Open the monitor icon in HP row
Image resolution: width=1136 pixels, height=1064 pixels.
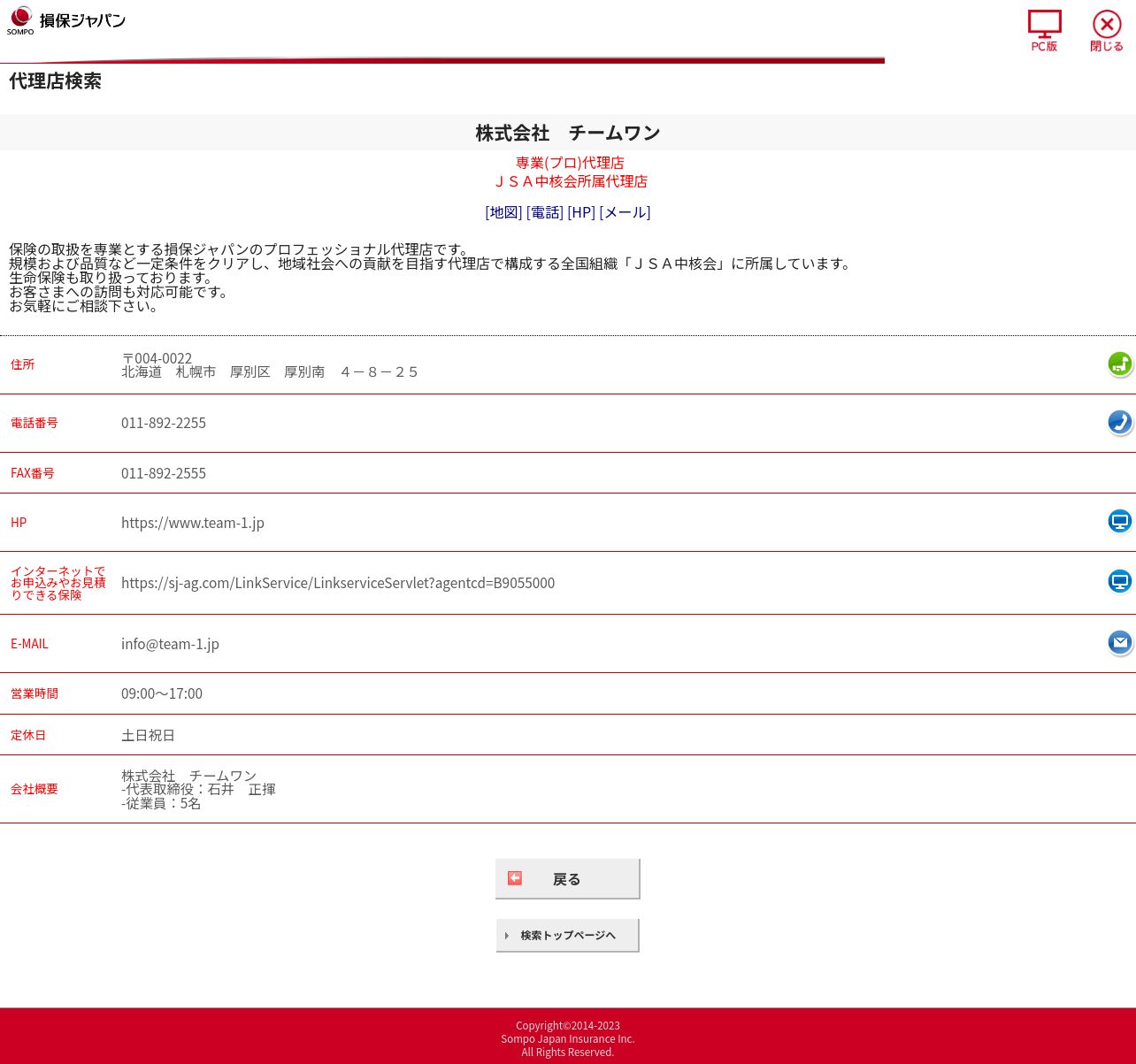pos(1120,521)
